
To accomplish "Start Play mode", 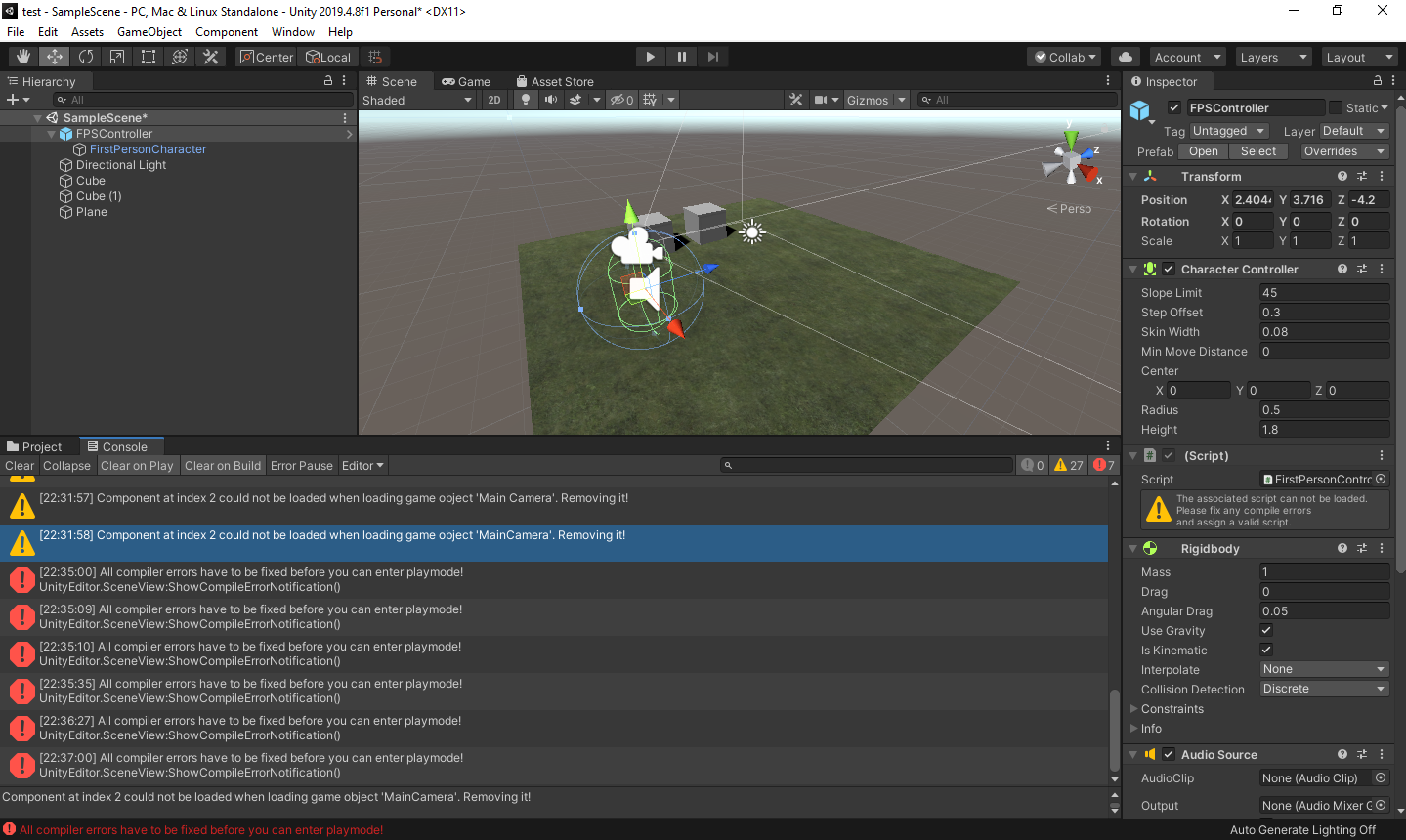I will [x=651, y=57].
